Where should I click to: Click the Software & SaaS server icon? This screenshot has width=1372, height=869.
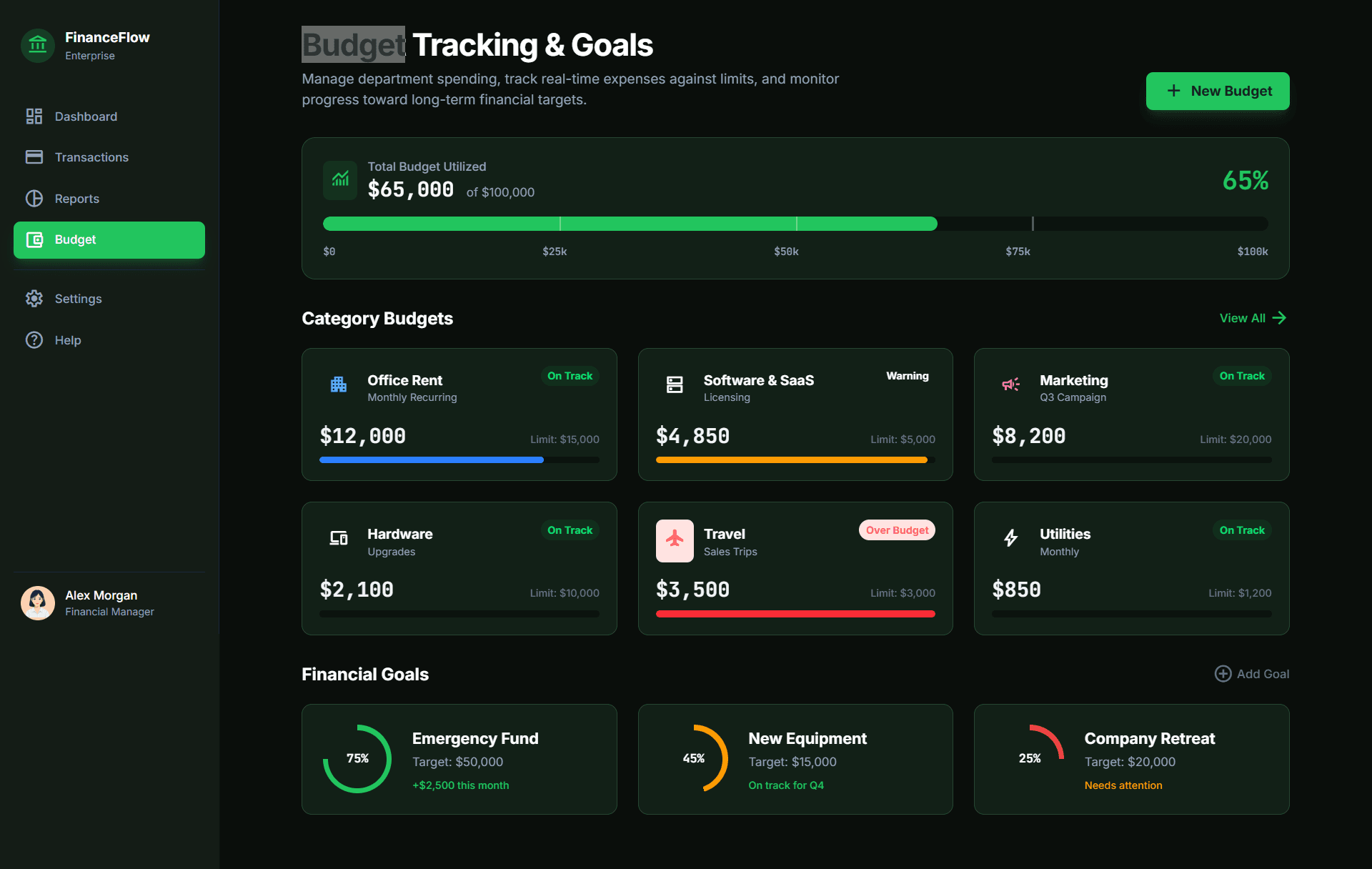(674, 385)
